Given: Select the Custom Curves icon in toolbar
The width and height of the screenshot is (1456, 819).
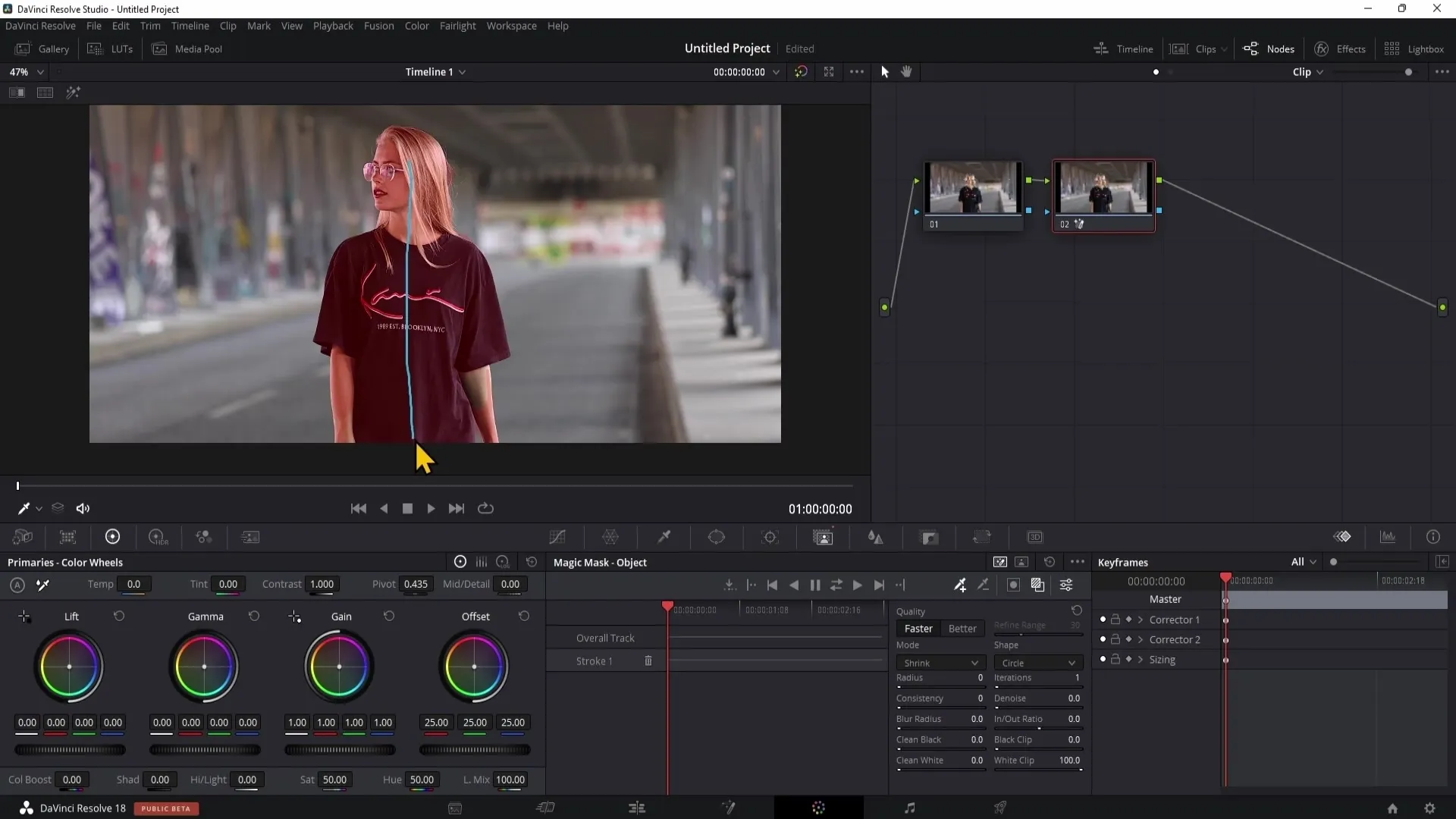Looking at the screenshot, I should click(x=557, y=538).
